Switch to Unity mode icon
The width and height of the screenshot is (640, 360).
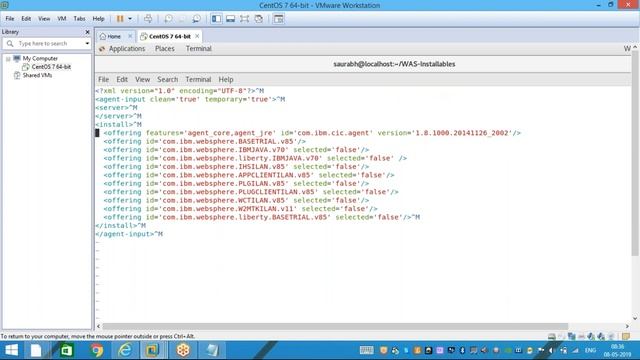click(x=259, y=19)
